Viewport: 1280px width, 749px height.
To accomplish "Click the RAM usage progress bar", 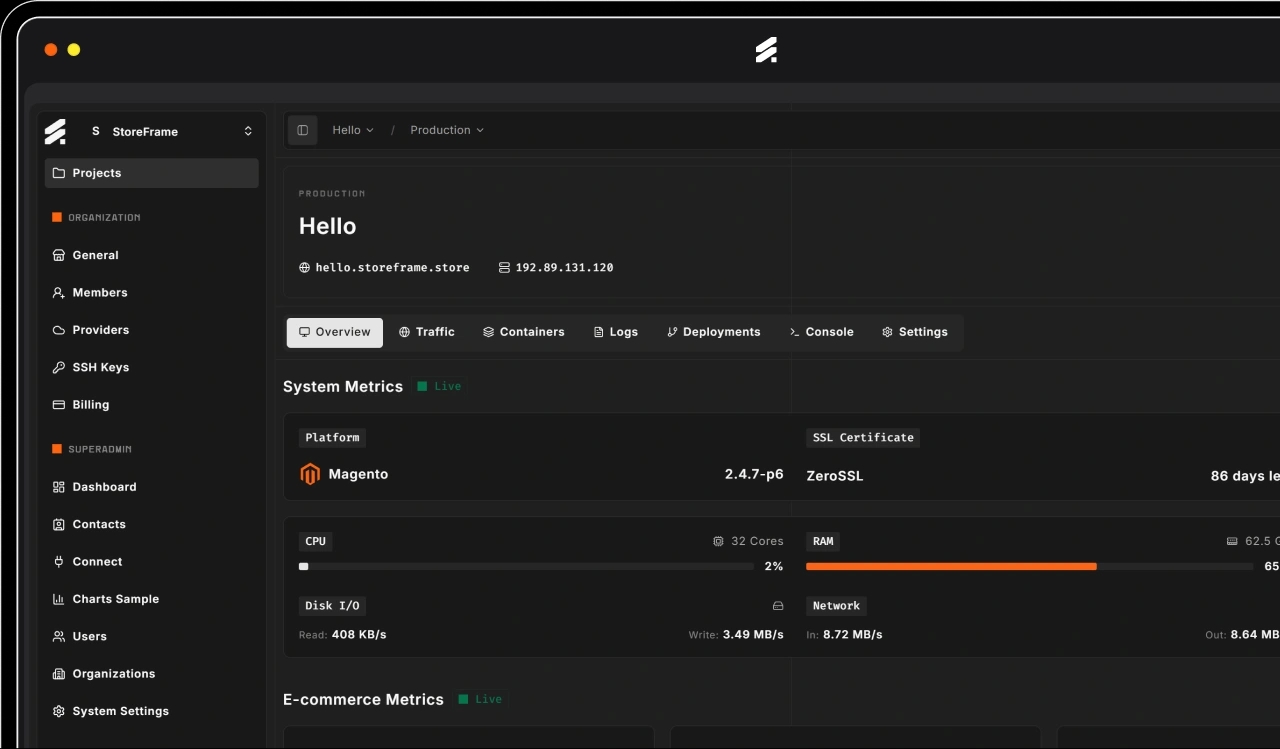I will tap(1029, 566).
